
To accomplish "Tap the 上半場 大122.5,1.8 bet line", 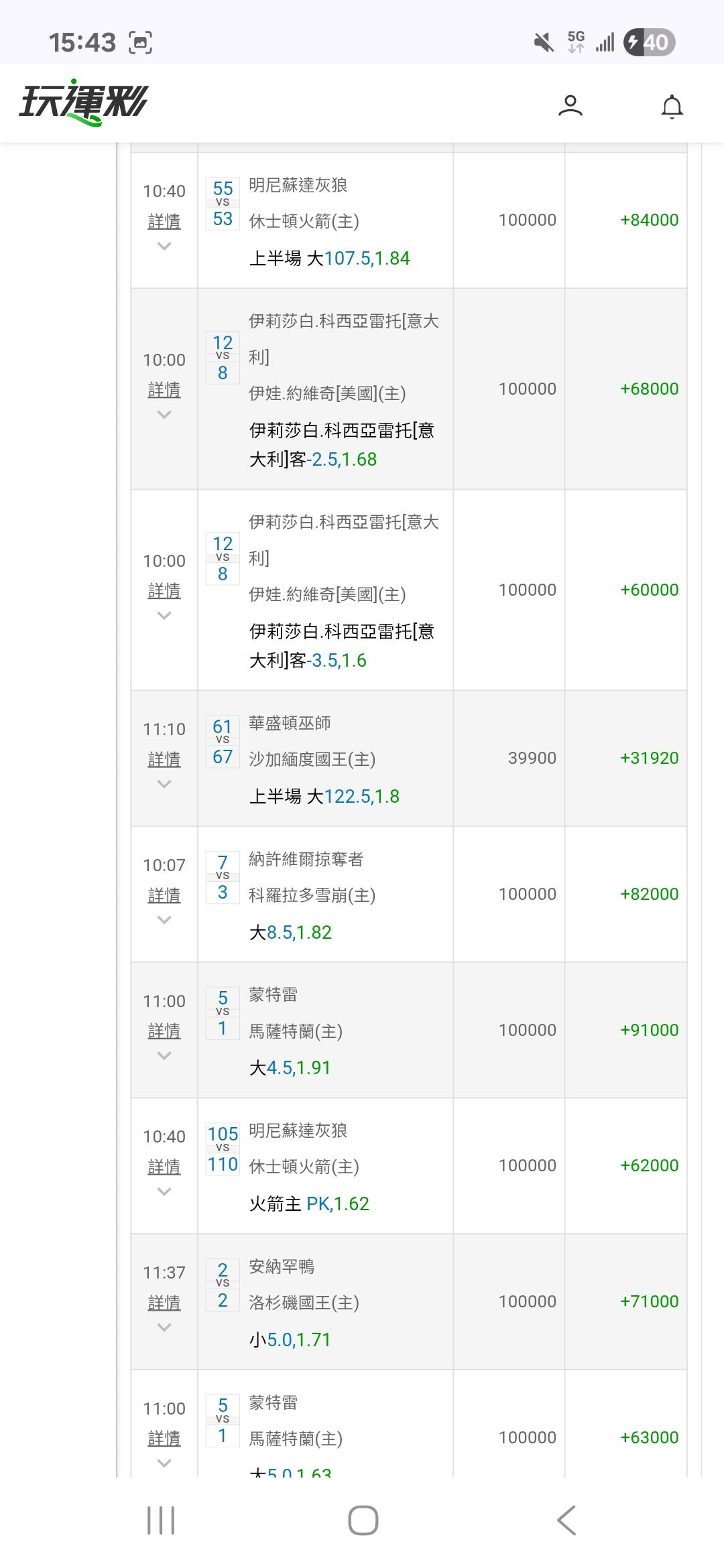I will pos(324,796).
